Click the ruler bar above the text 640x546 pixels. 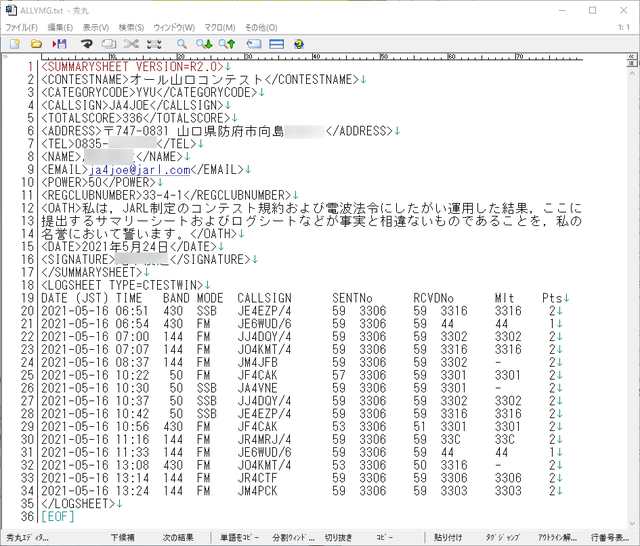(x=311, y=57)
